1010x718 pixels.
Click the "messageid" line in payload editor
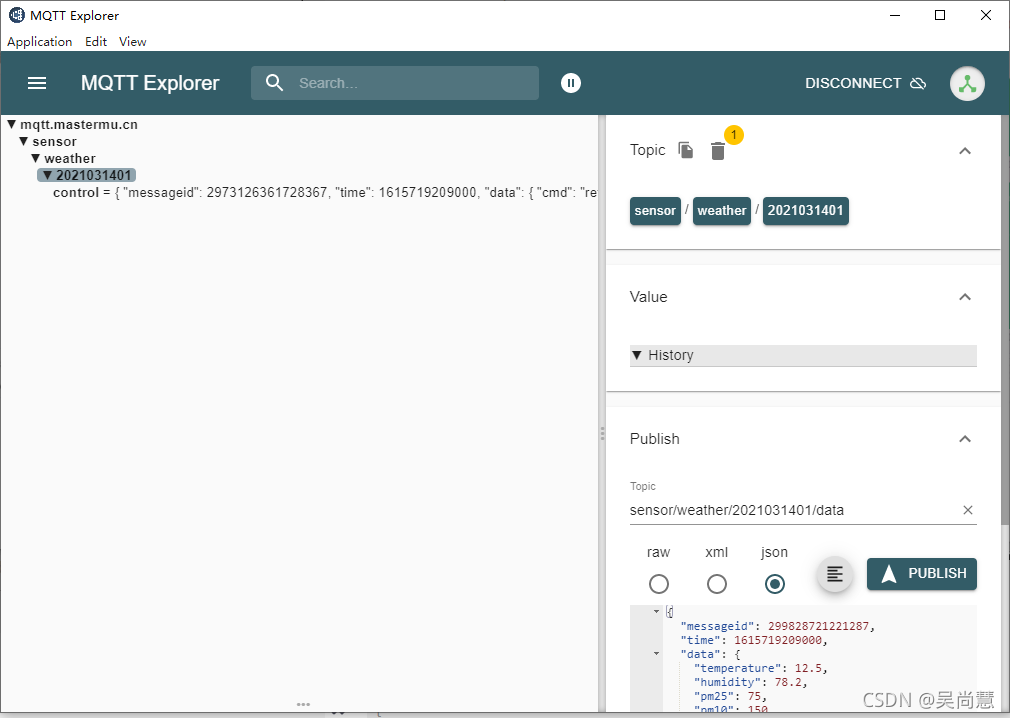click(777, 626)
